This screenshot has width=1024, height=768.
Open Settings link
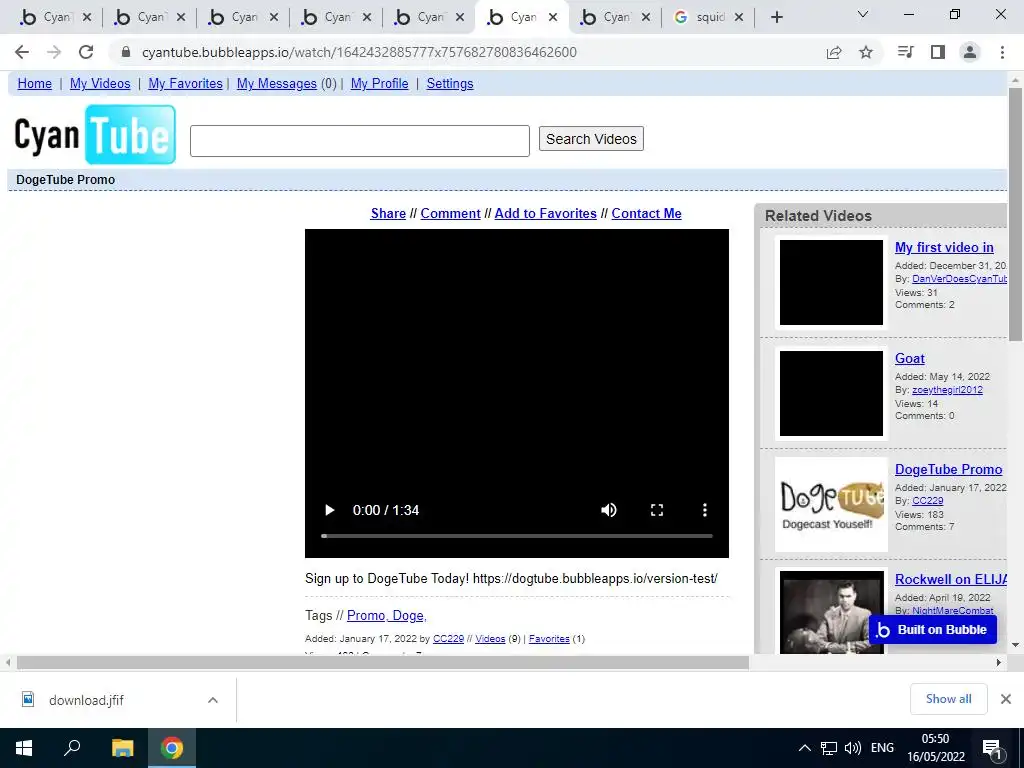click(450, 84)
